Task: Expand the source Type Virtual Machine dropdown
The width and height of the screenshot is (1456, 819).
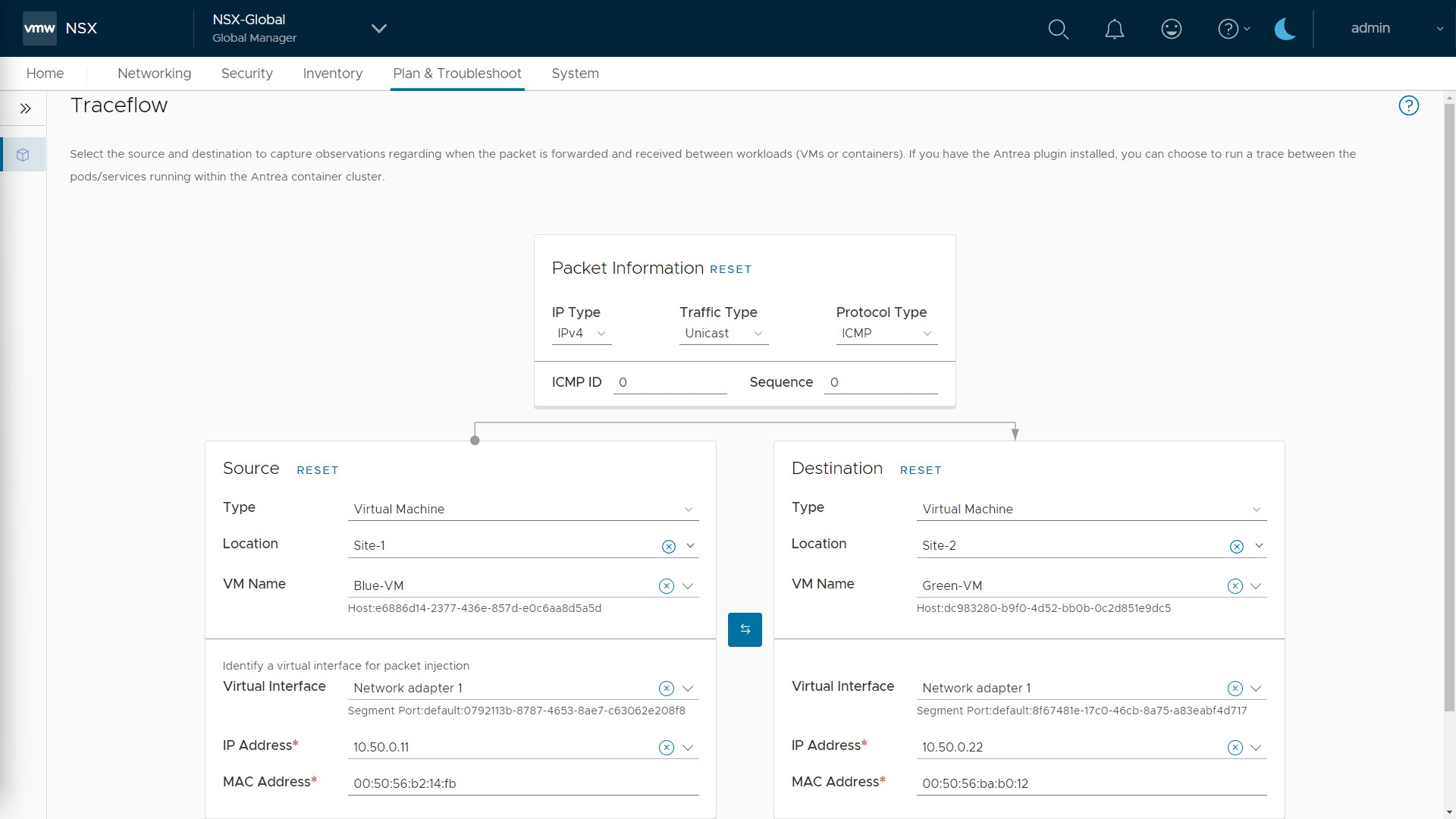Action: click(522, 509)
